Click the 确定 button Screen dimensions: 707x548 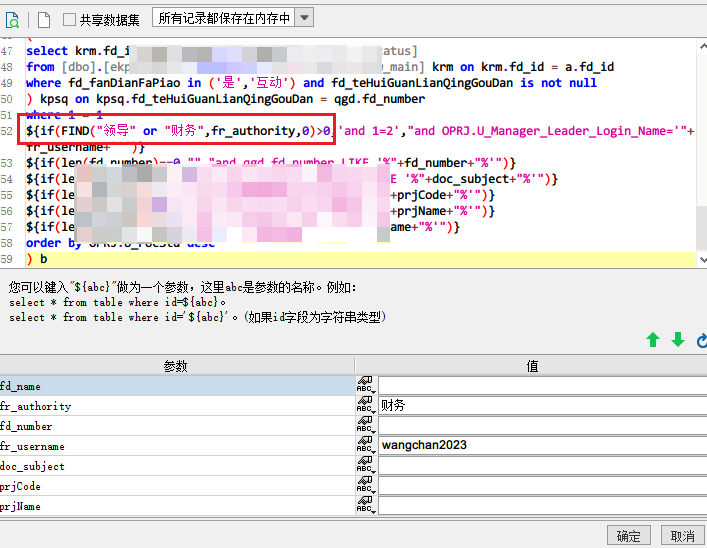click(628, 536)
